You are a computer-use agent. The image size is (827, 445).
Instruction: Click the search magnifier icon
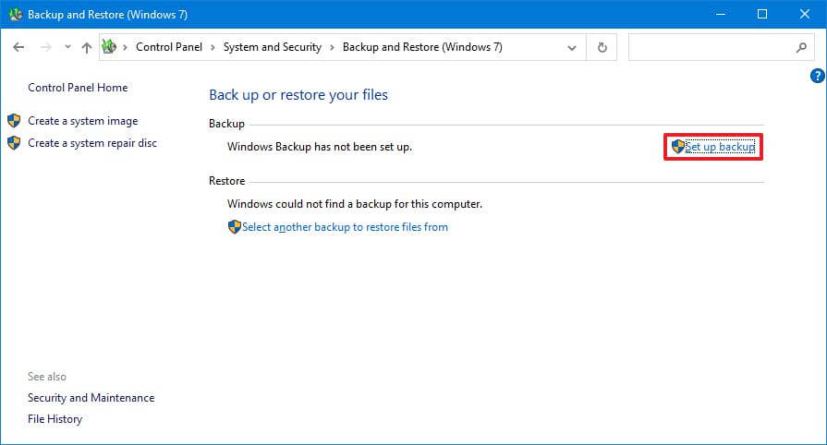coord(801,47)
